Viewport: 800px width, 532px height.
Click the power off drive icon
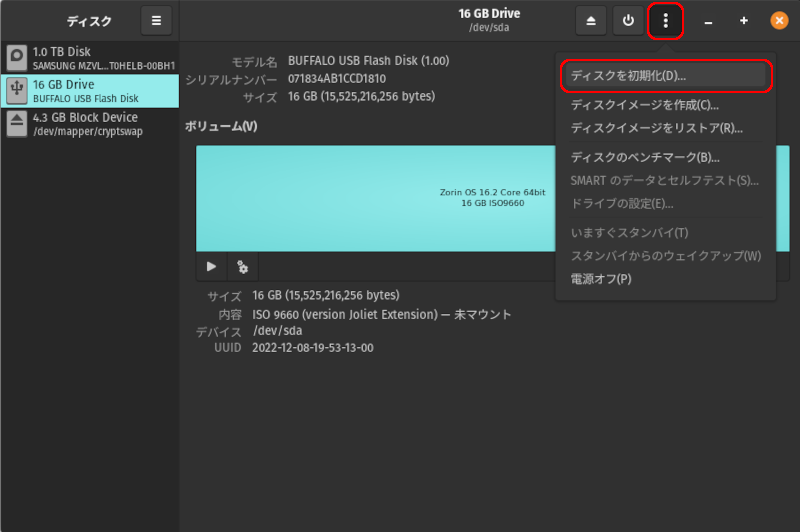(x=628, y=21)
